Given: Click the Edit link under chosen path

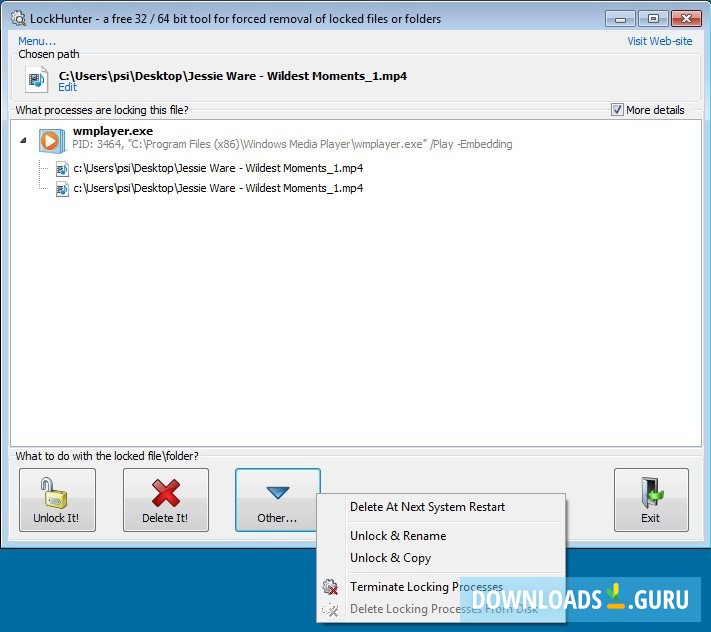Looking at the screenshot, I should [x=67, y=87].
